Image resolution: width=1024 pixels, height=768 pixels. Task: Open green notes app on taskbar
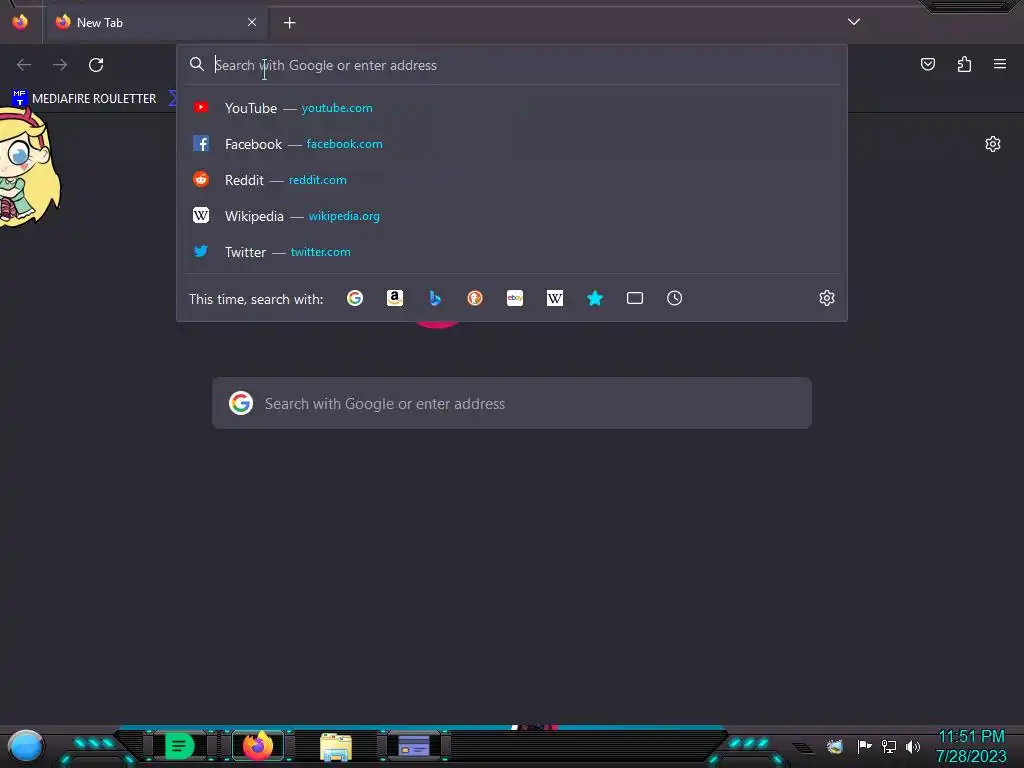coord(180,746)
